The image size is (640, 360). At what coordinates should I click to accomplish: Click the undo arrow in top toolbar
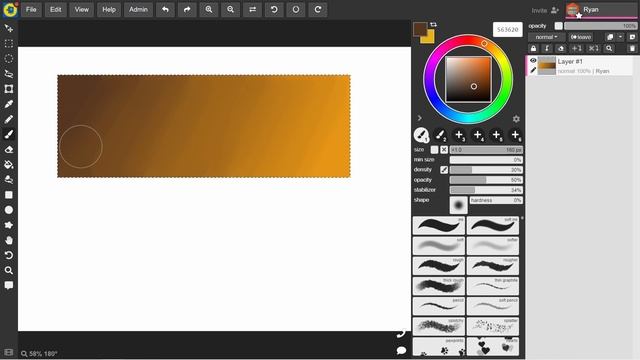point(165,9)
